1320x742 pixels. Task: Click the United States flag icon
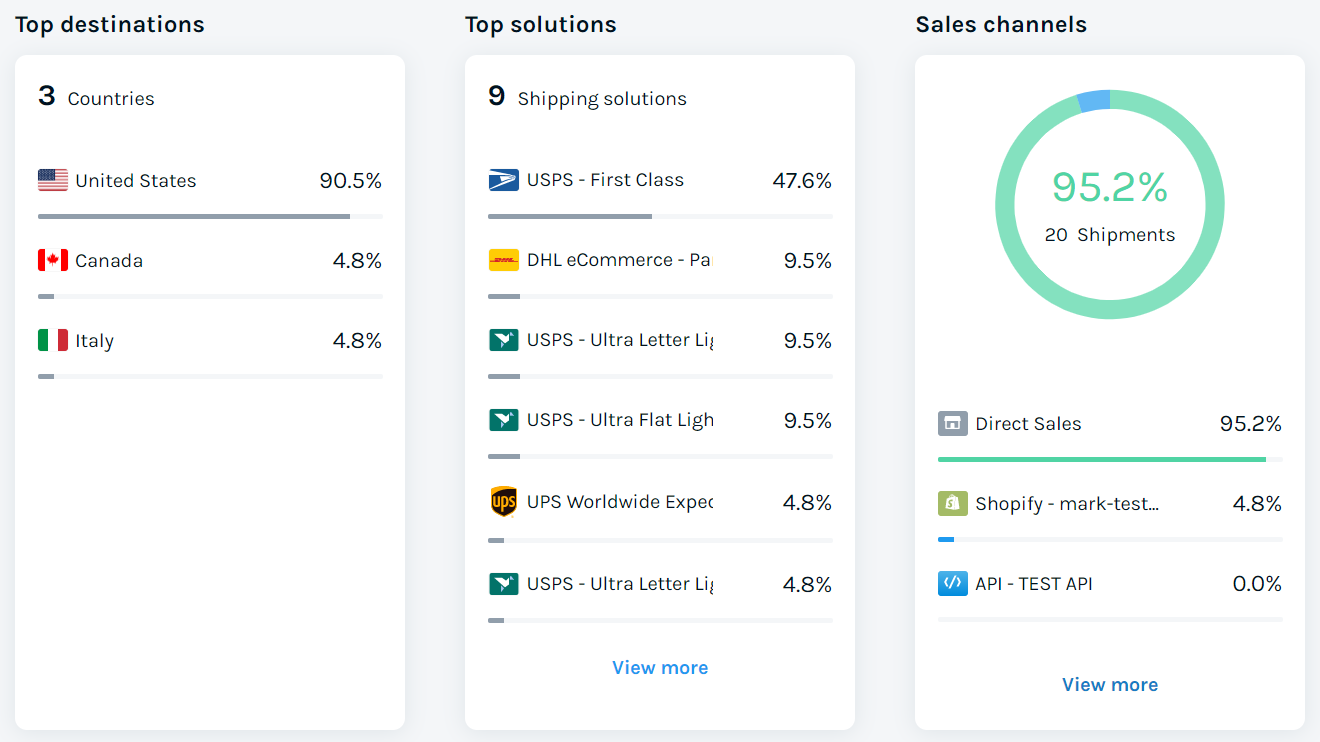(x=52, y=181)
